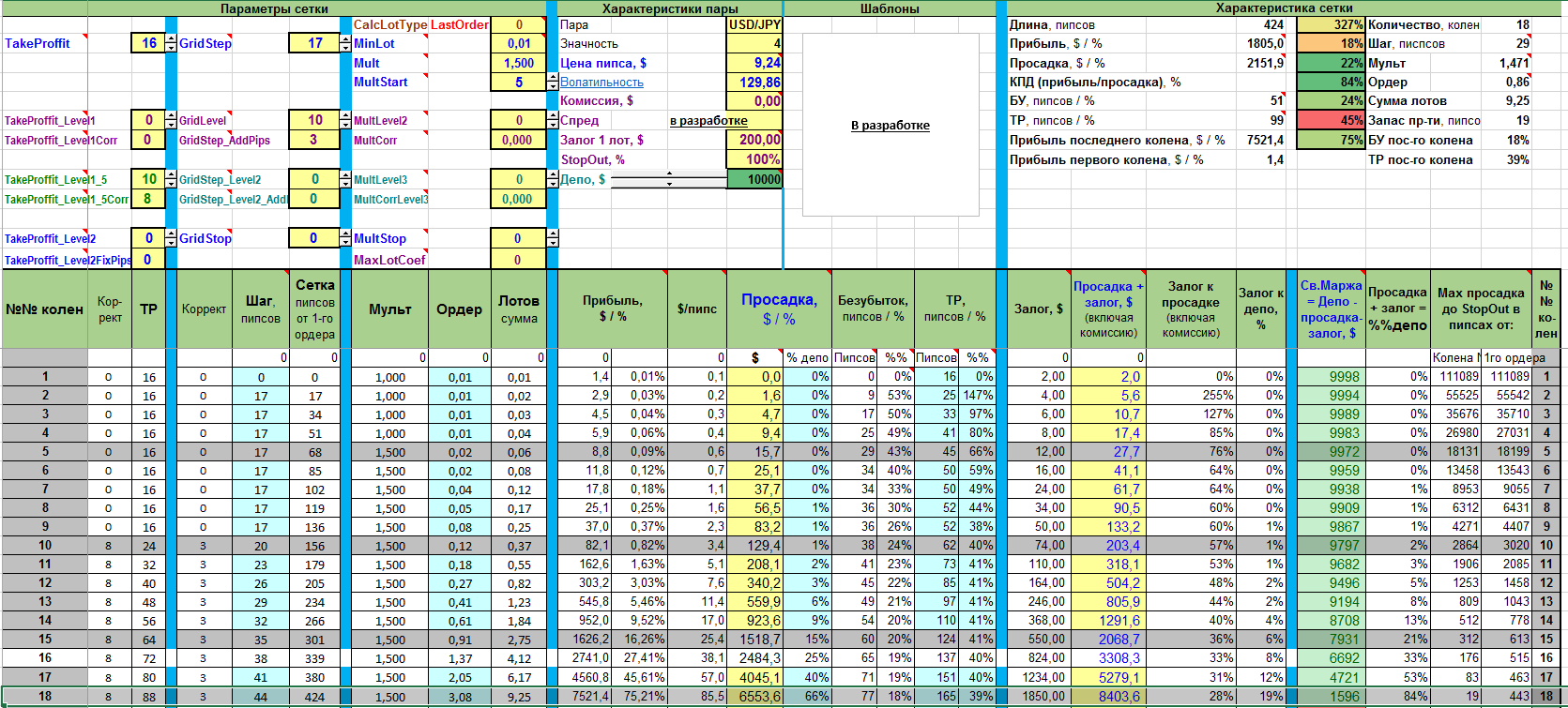Select the CalcLotType value cell

coord(518,24)
